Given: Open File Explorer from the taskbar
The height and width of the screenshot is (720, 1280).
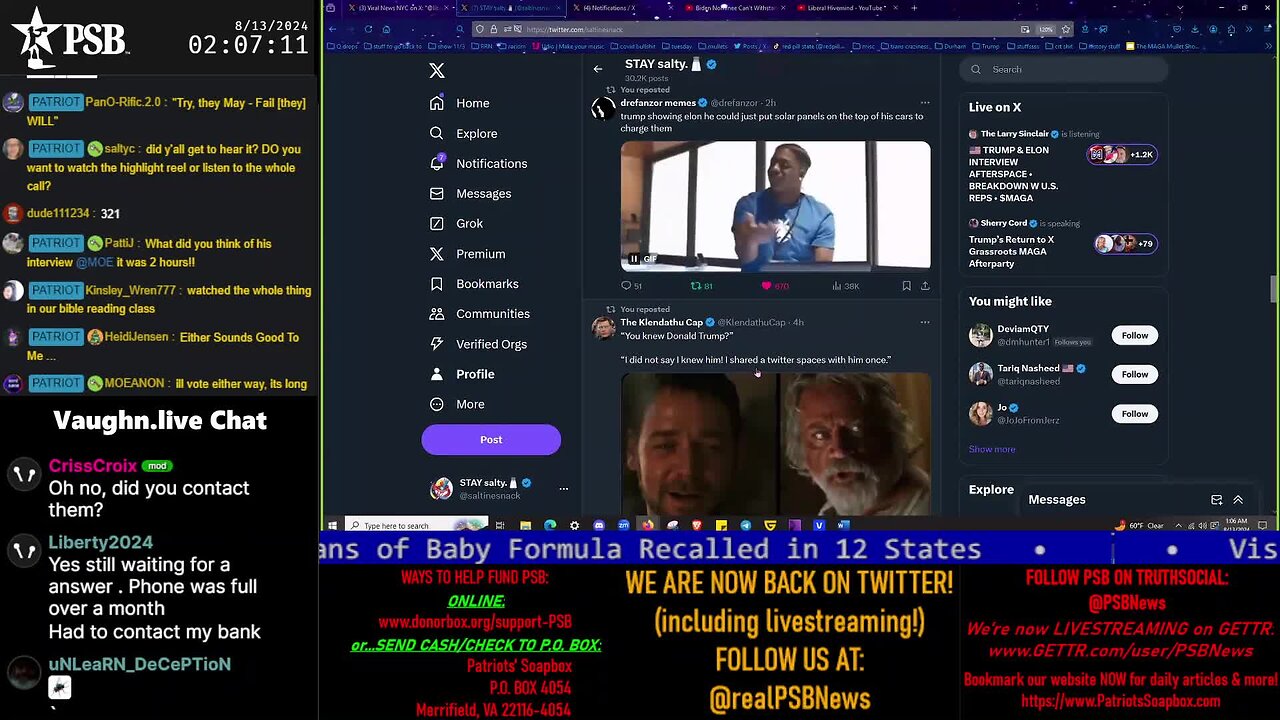Looking at the screenshot, I should [525, 525].
